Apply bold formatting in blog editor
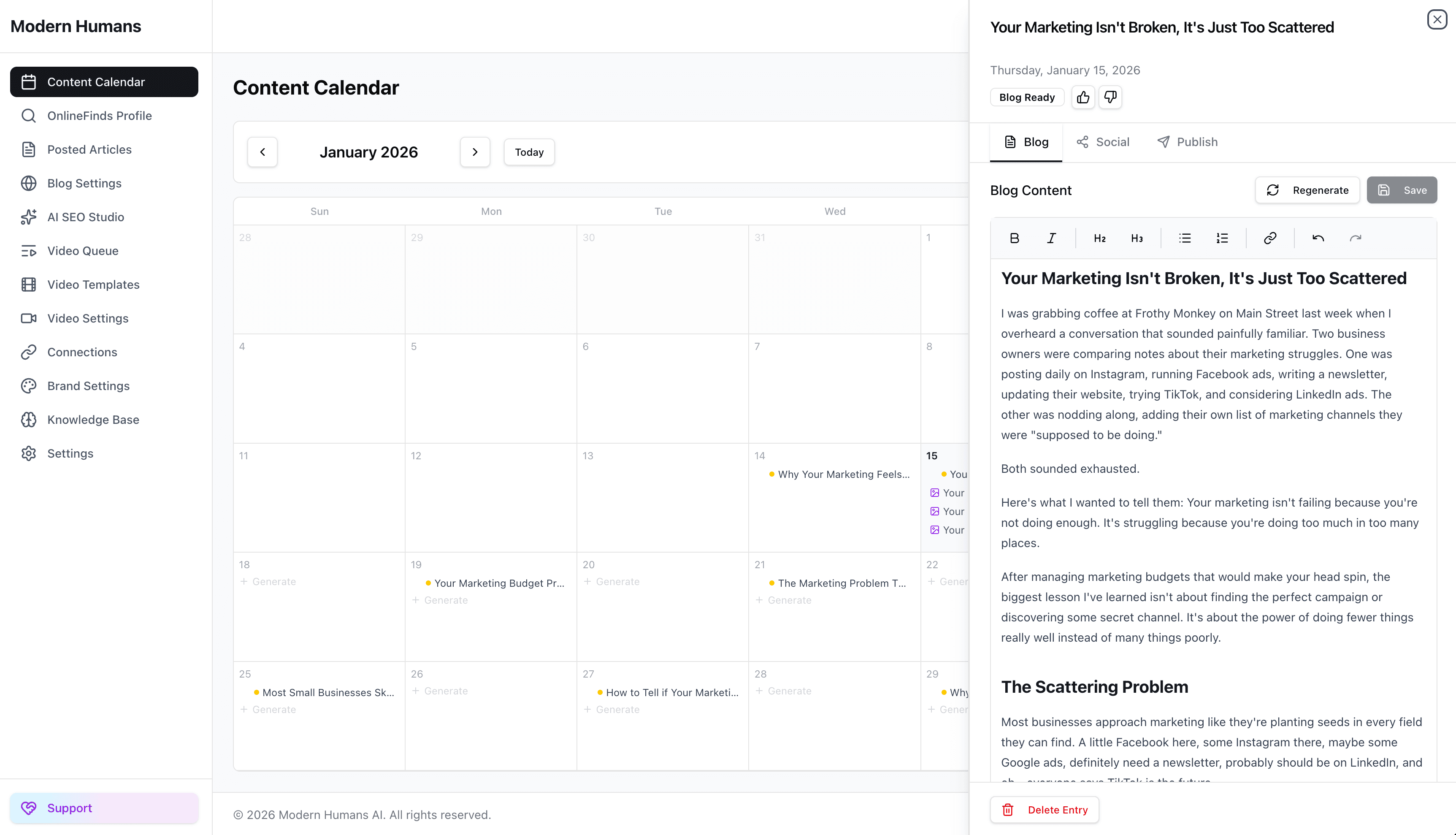Viewport: 1456px width, 835px height. (x=1014, y=238)
